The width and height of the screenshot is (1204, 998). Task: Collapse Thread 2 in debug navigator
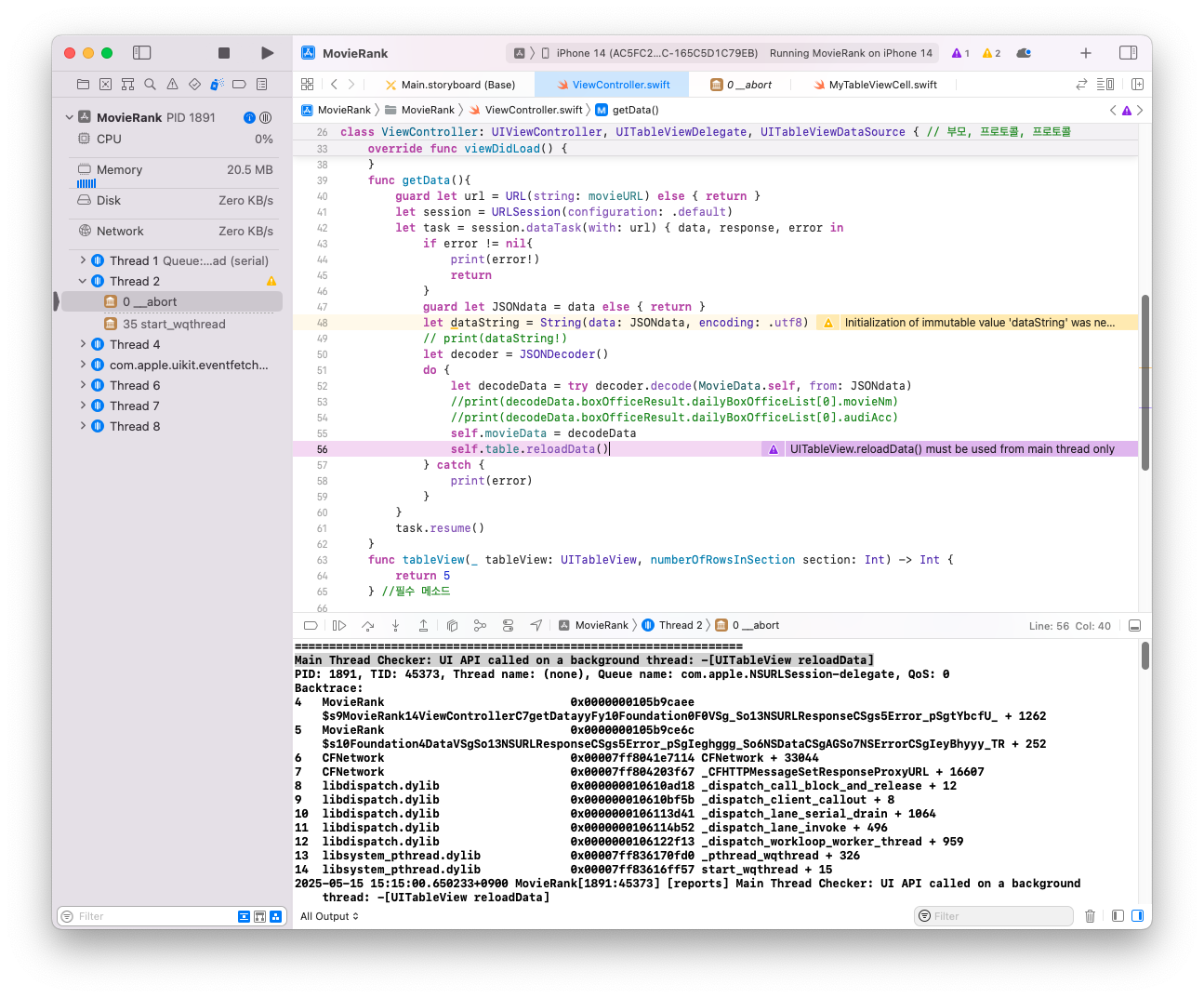point(83,281)
